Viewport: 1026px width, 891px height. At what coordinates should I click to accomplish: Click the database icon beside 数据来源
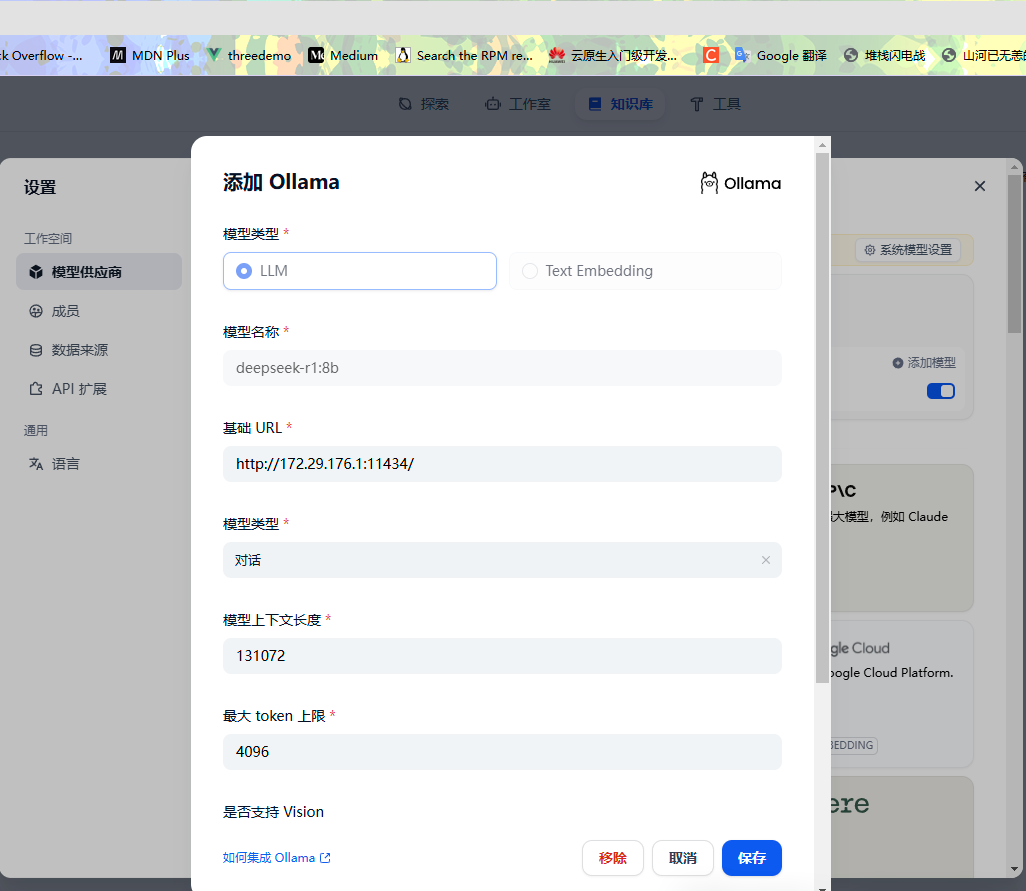coord(36,350)
